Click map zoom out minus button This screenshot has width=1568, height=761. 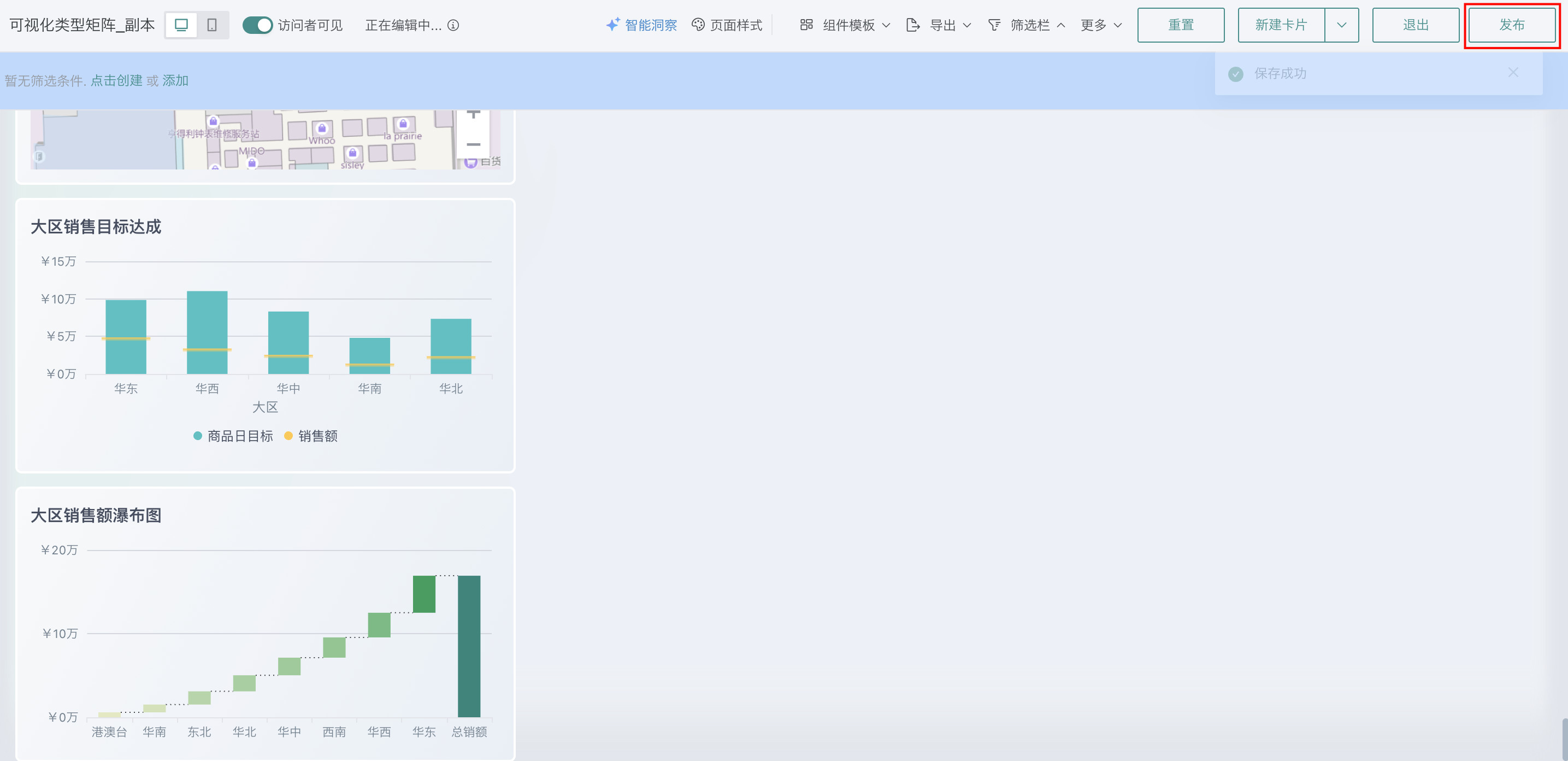click(x=473, y=144)
